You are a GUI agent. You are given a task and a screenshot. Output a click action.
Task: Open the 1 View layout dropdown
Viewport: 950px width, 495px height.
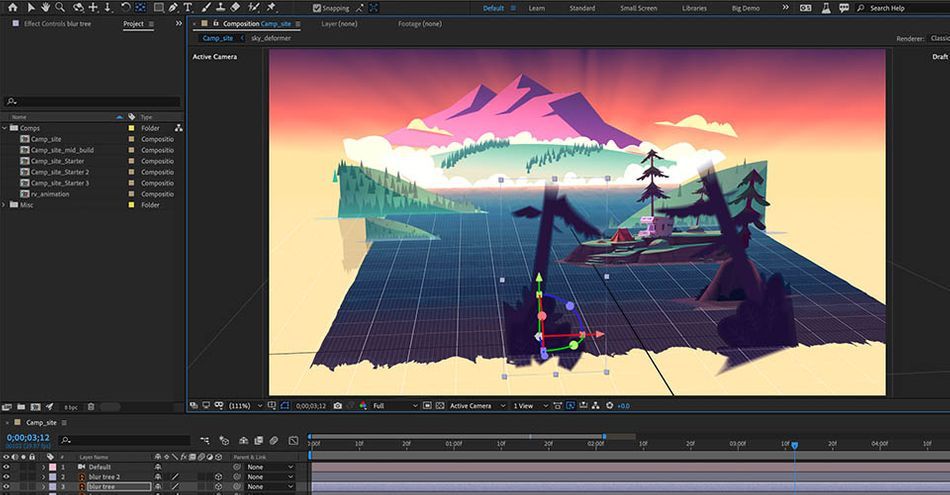530,406
